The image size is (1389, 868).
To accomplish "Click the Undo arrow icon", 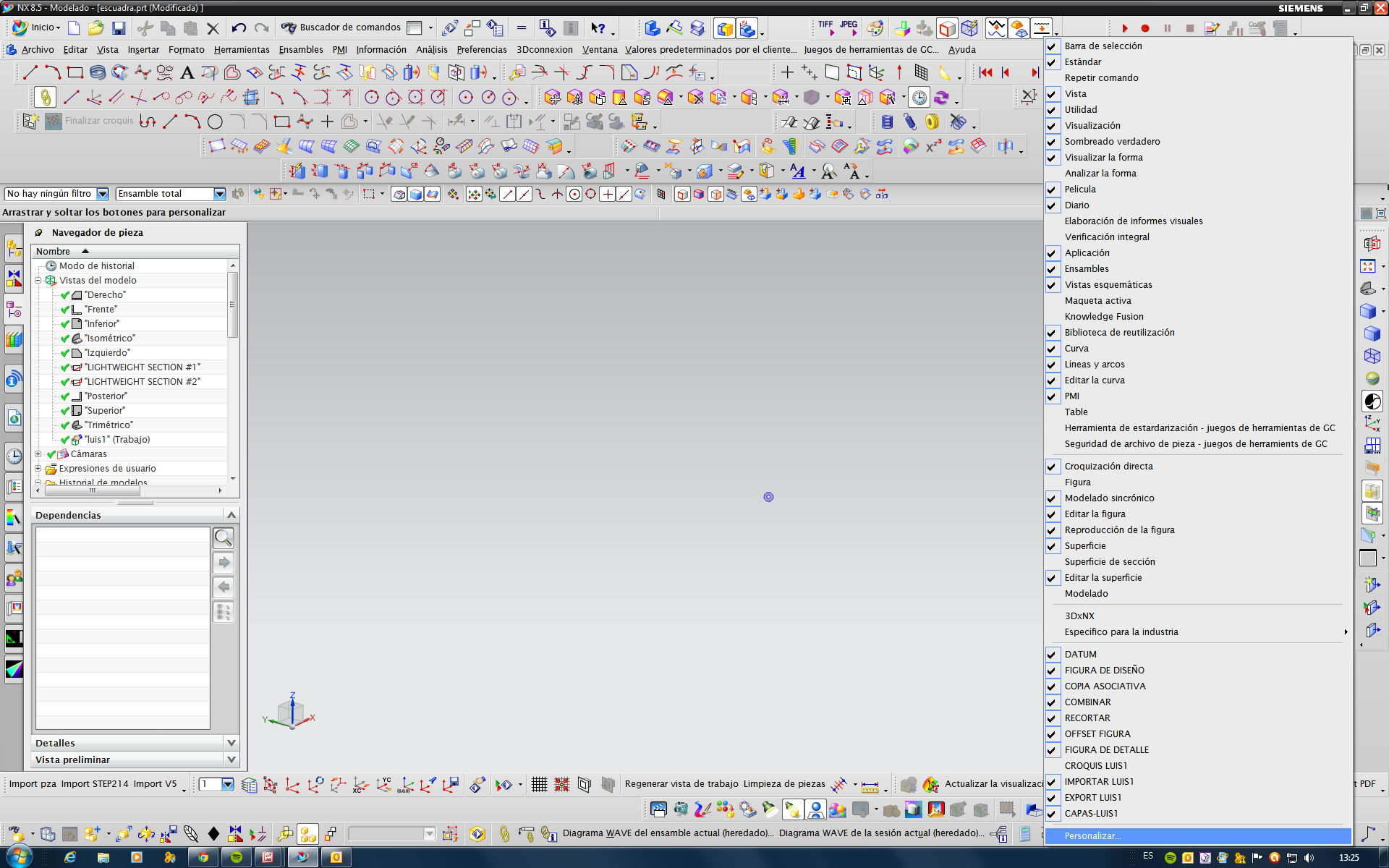I will pyautogui.click(x=239, y=28).
